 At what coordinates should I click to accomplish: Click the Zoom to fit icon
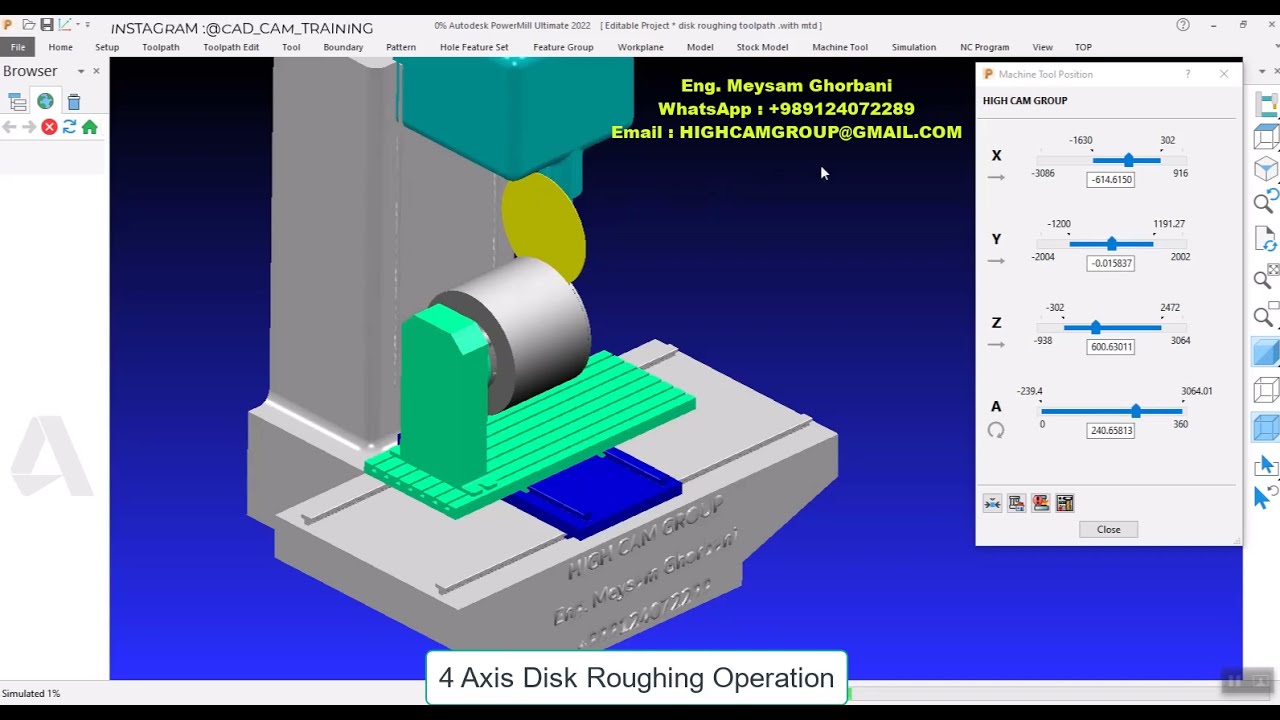click(1267, 277)
